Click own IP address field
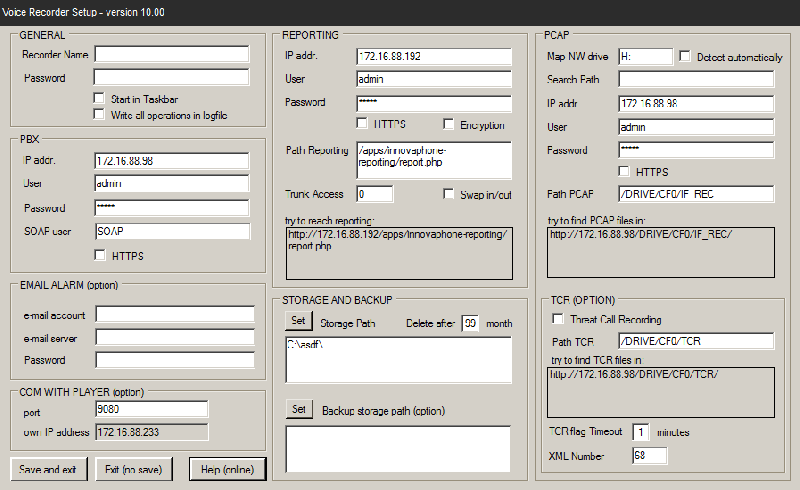This screenshot has height=490, width=800. pos(152,432)
